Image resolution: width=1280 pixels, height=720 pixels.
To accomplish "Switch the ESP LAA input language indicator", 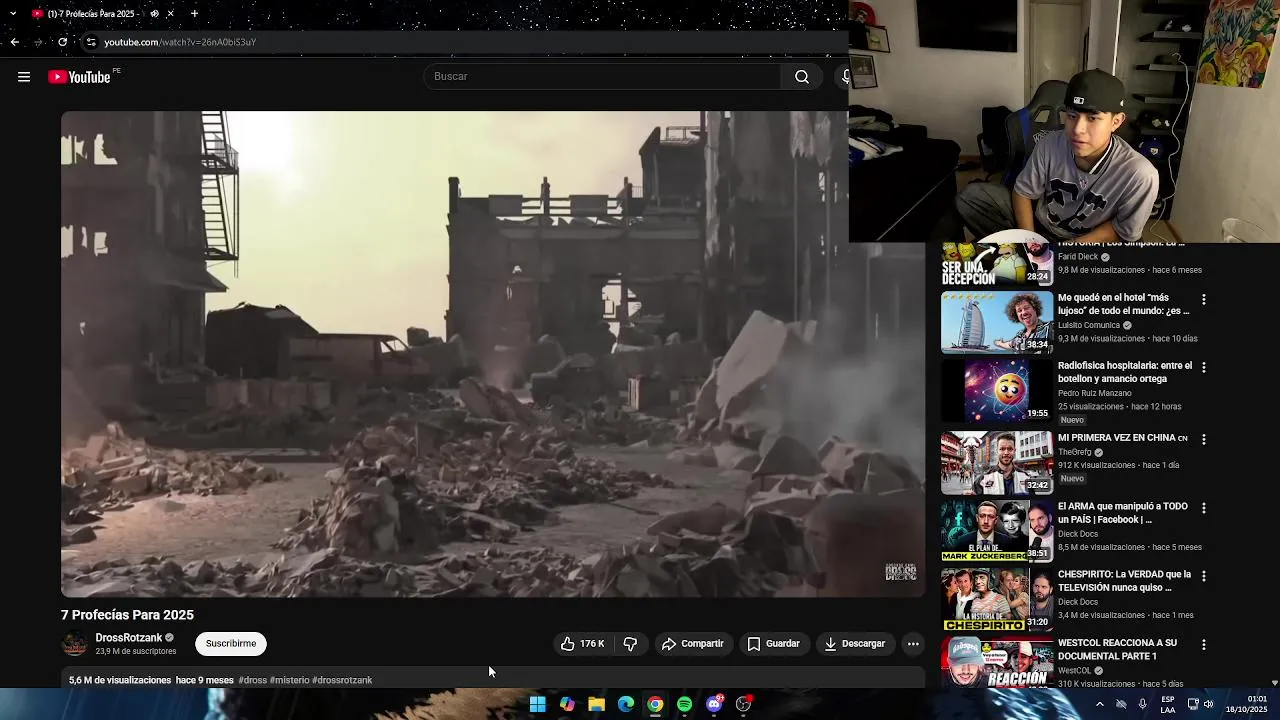I will (x=1168, y=704).
